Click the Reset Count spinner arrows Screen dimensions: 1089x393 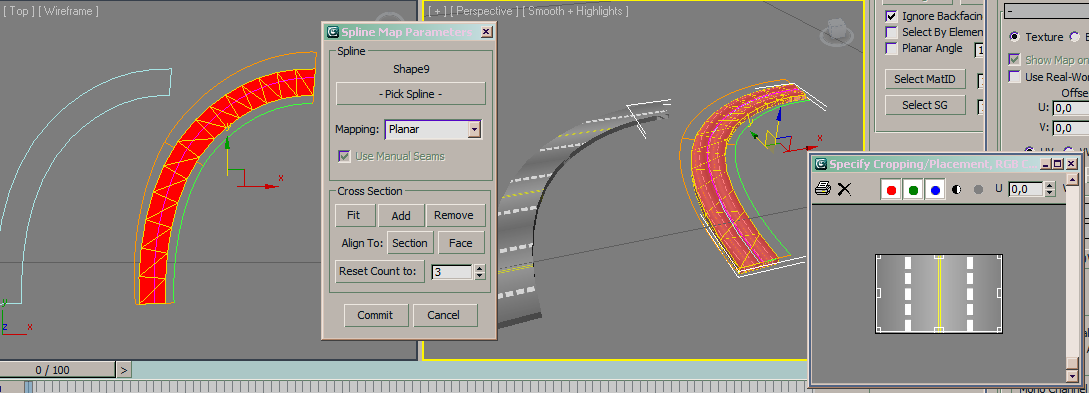point(479,272)
